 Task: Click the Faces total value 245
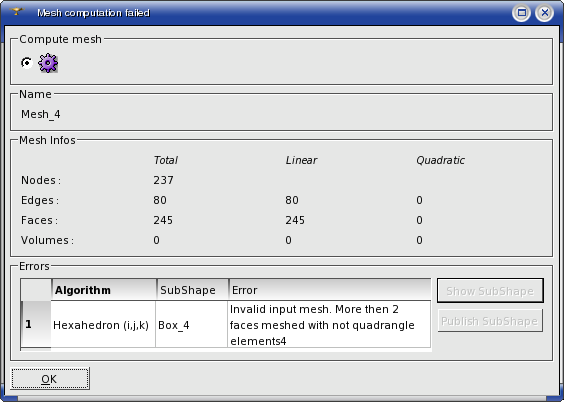163,220
